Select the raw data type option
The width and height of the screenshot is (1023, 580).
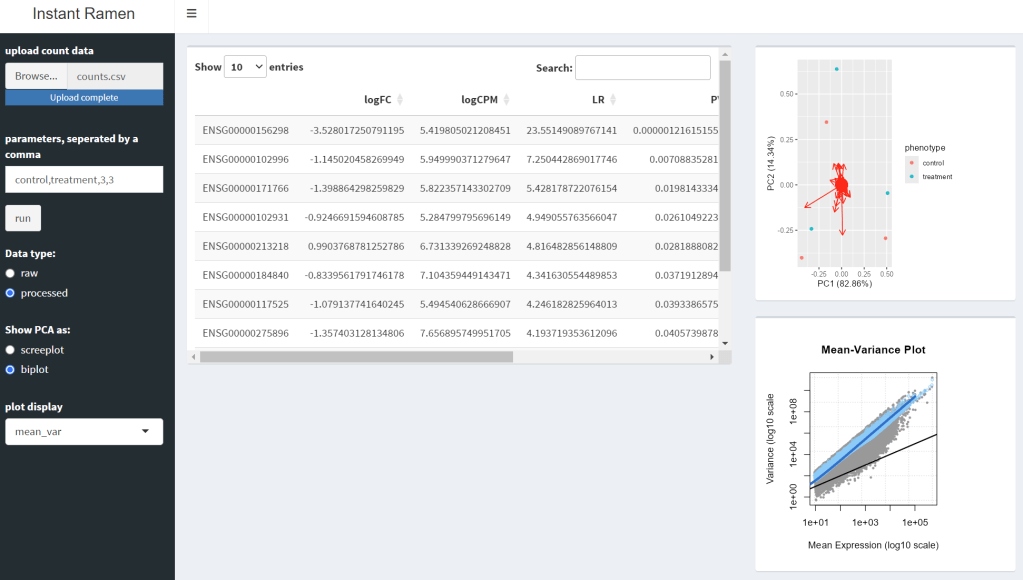tap(10, 273)
